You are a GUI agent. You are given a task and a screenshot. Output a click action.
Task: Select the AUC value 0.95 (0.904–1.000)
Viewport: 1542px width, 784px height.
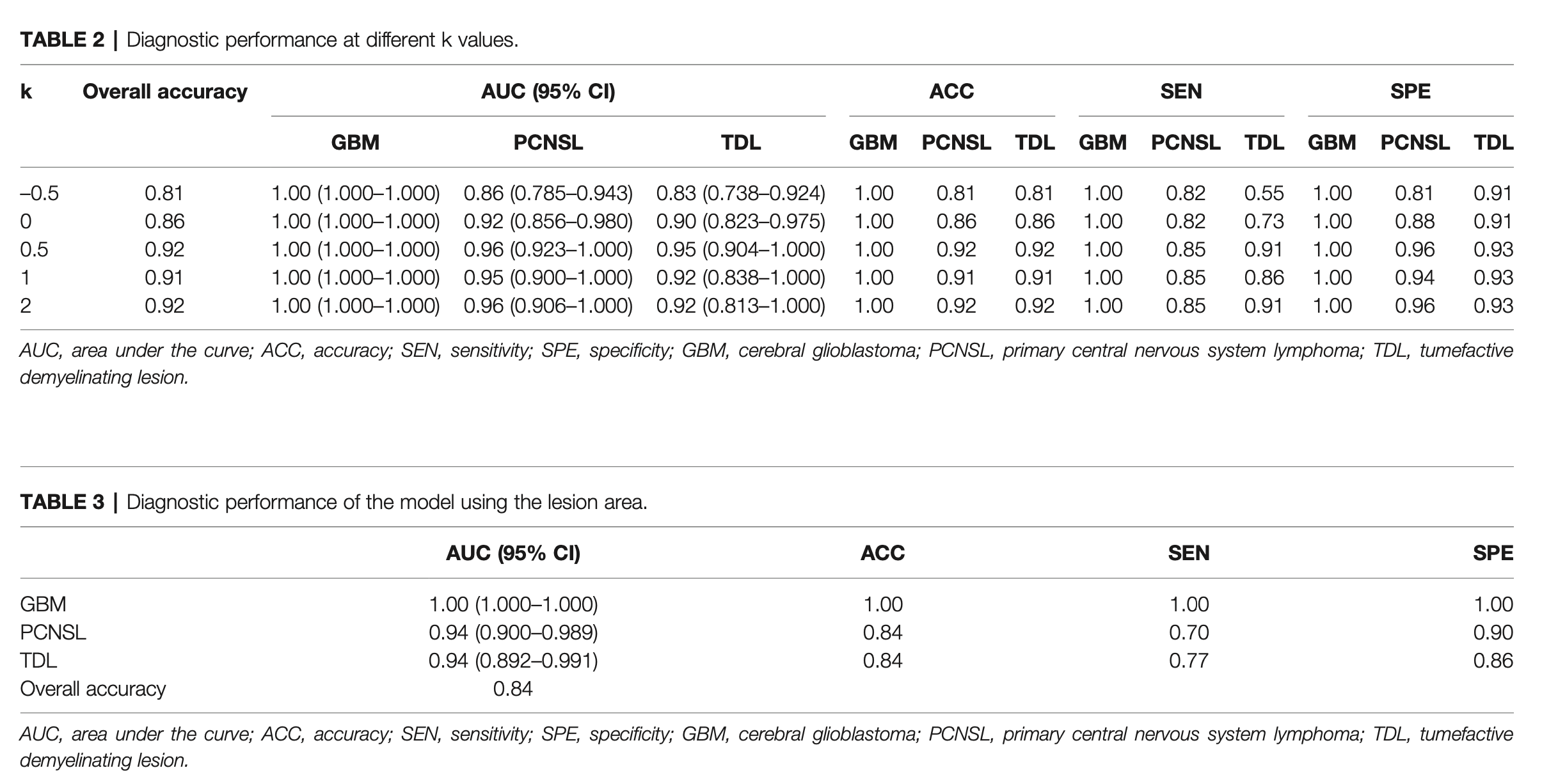pos(740,249)
